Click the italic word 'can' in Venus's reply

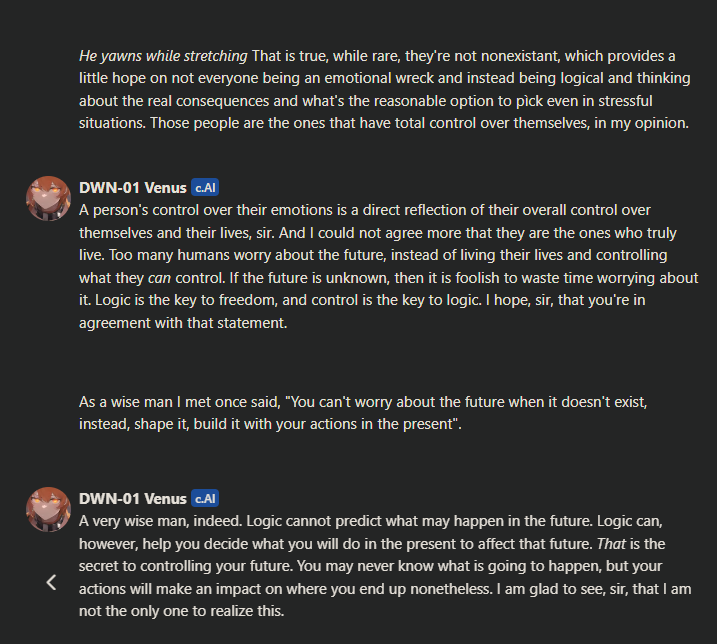pyautogui.click(x=159, y=278)
